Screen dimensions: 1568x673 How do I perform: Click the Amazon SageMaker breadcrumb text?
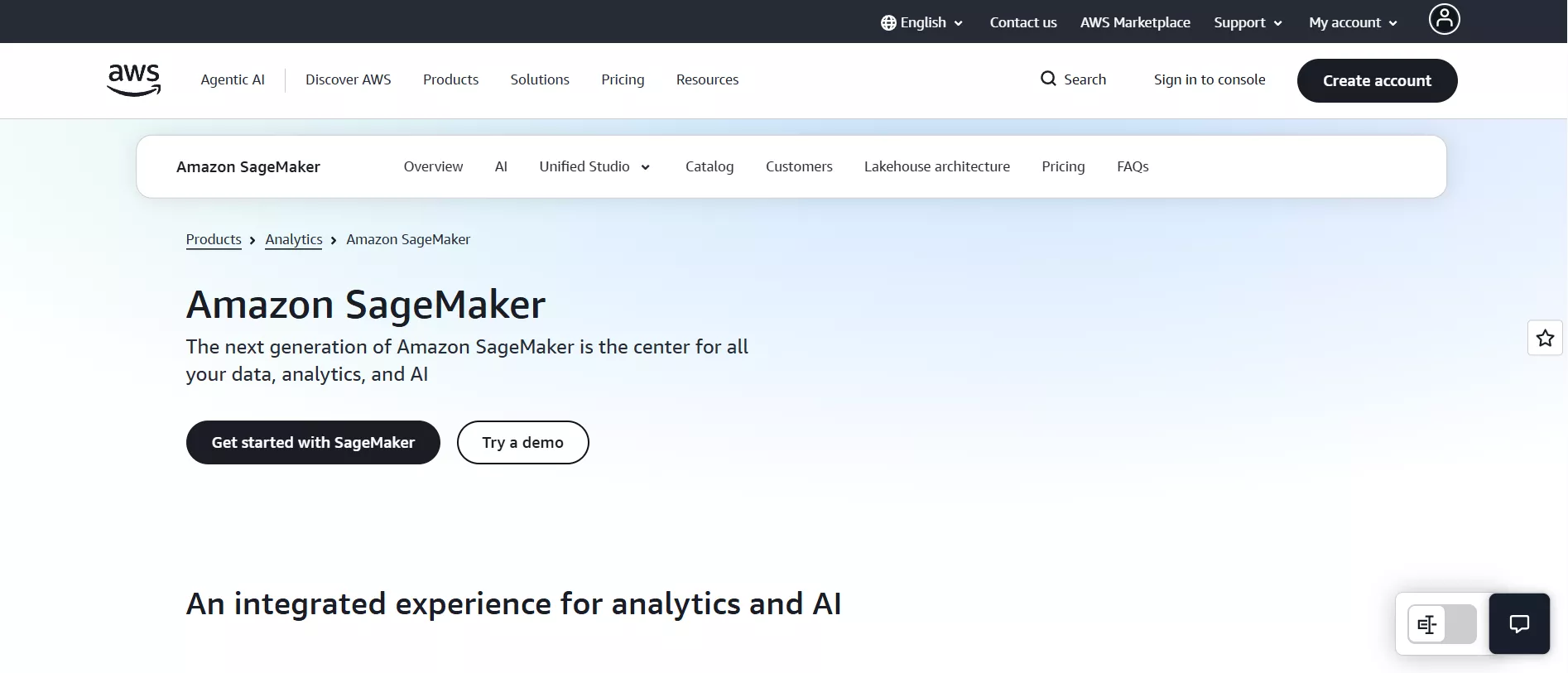click(408, 239)
